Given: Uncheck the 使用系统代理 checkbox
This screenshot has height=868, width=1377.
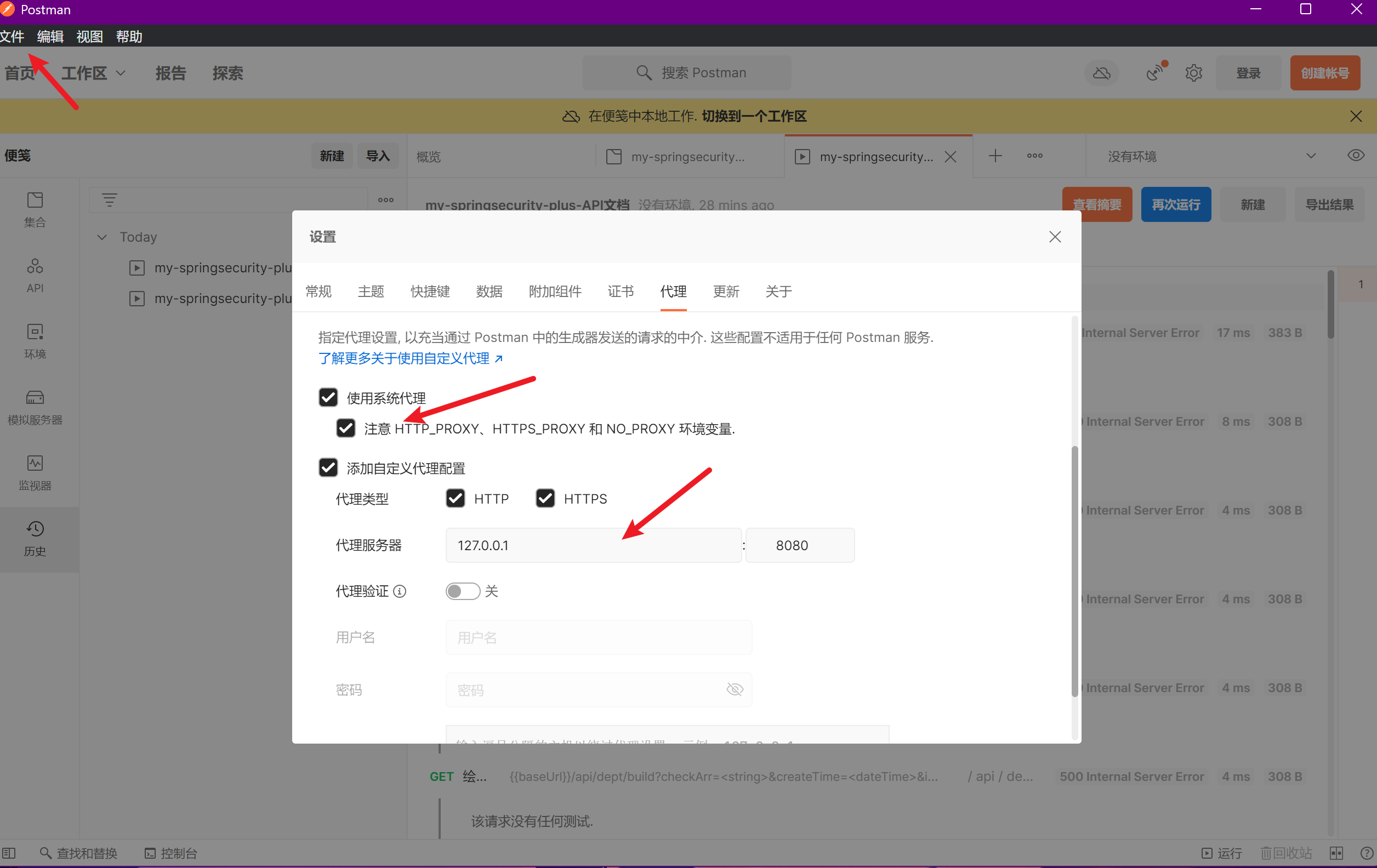Looking at the screenshot, I should (328, 397).
